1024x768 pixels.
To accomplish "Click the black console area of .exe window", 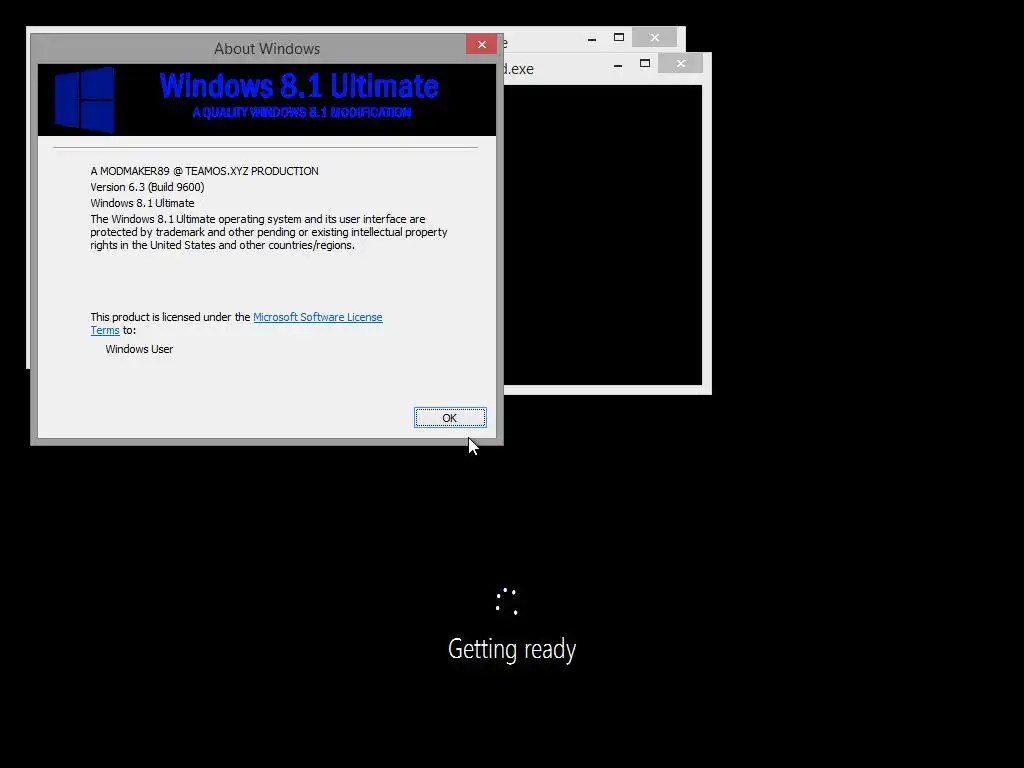I will [x=603, y=235].
